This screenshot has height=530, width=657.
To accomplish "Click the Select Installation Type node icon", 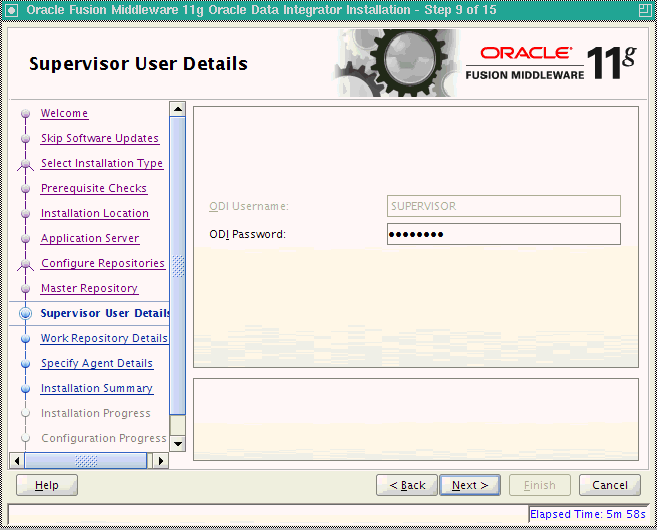I will click(26, 164).
